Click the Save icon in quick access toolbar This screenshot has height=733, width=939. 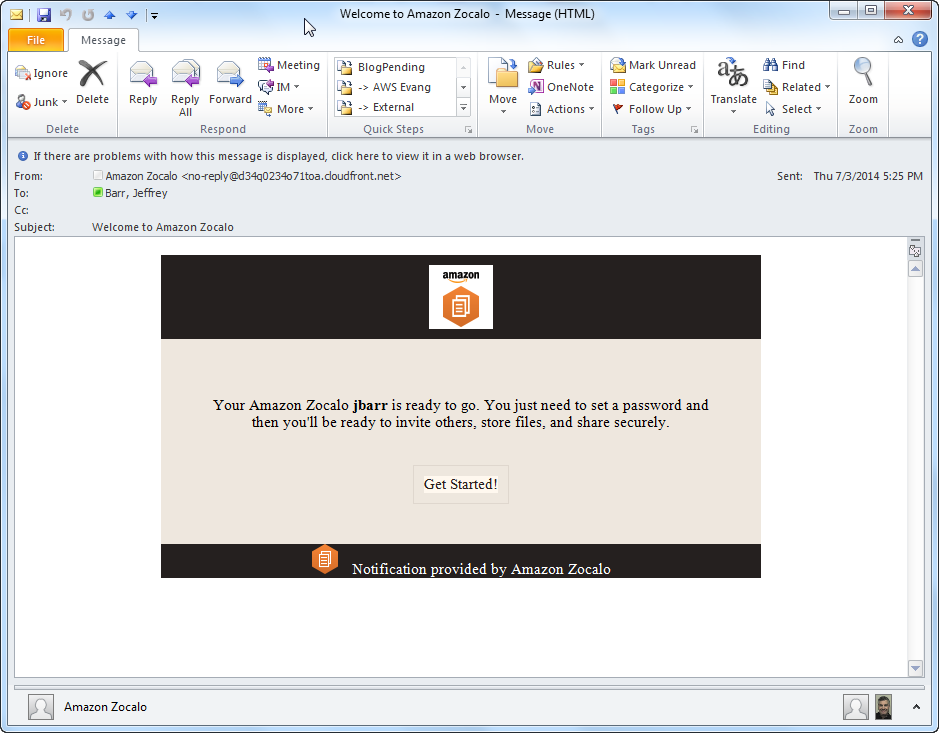[x=43, y=15]
